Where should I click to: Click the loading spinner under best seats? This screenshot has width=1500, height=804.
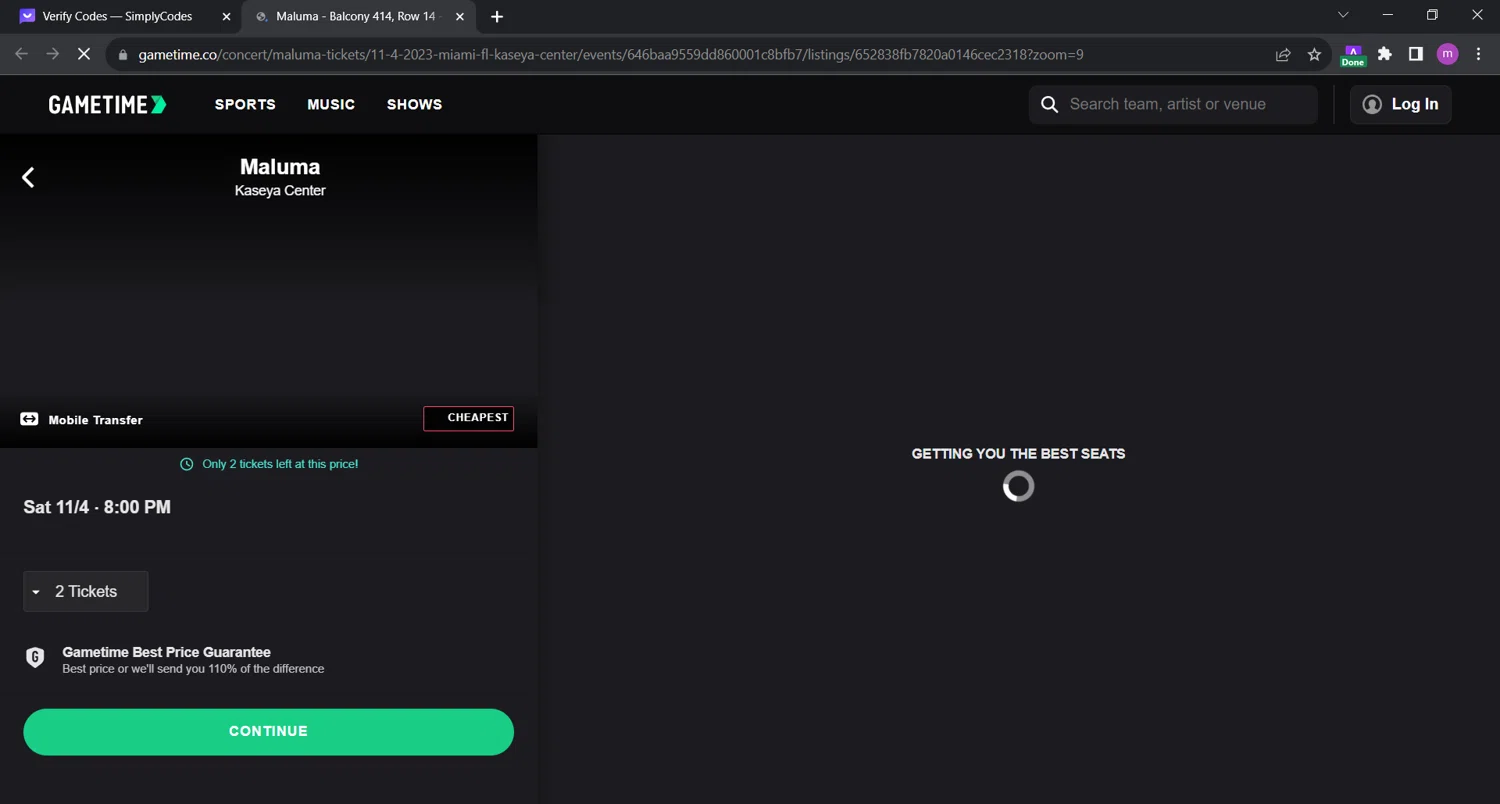tap(1018, 486)
